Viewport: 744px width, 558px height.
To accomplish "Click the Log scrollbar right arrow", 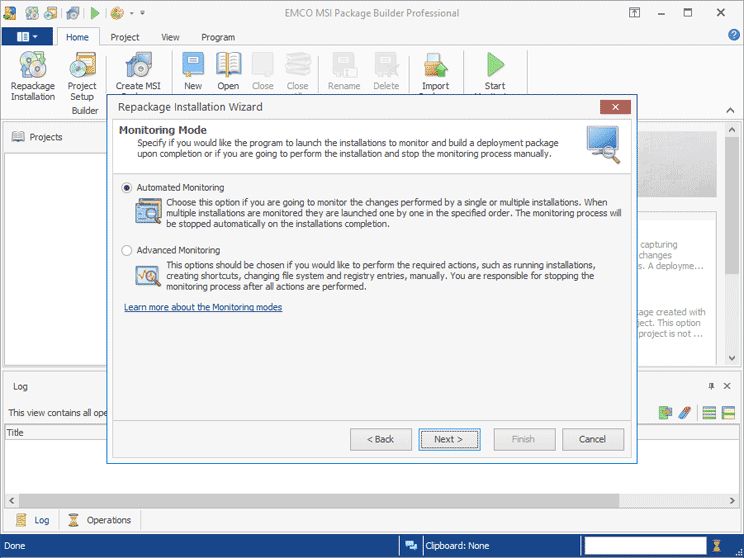I will coord(732,500).
